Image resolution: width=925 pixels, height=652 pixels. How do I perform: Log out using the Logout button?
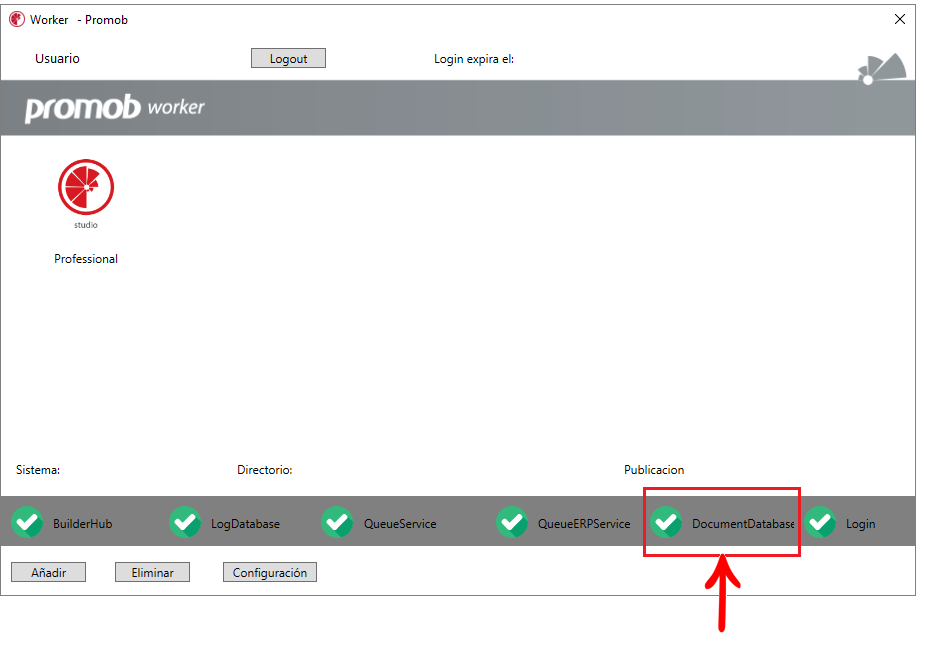[x=288, y=58]
